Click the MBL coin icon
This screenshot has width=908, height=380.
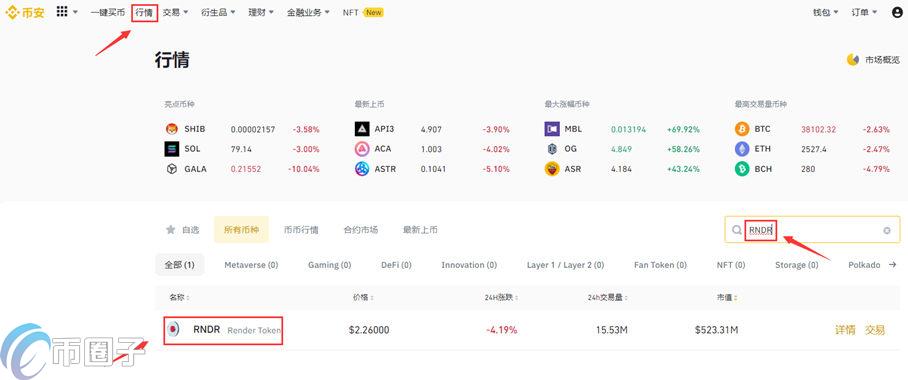552,129
